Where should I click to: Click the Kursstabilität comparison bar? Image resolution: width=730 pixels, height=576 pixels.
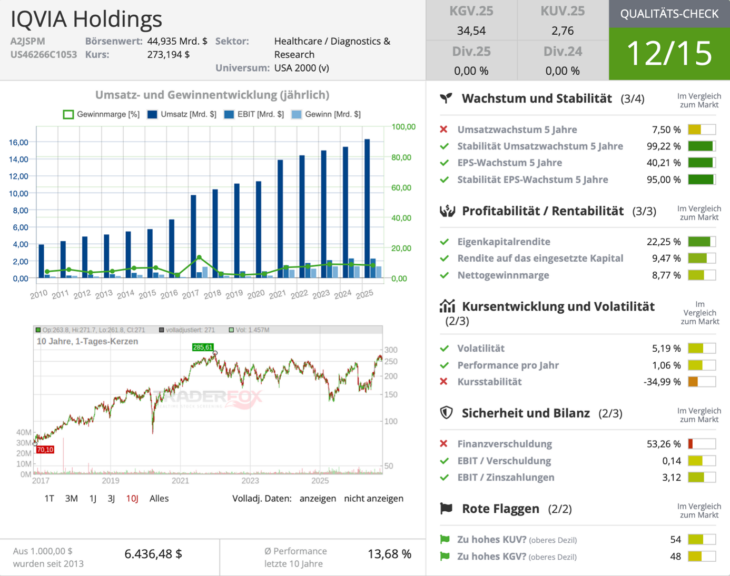tap(702, 381)
